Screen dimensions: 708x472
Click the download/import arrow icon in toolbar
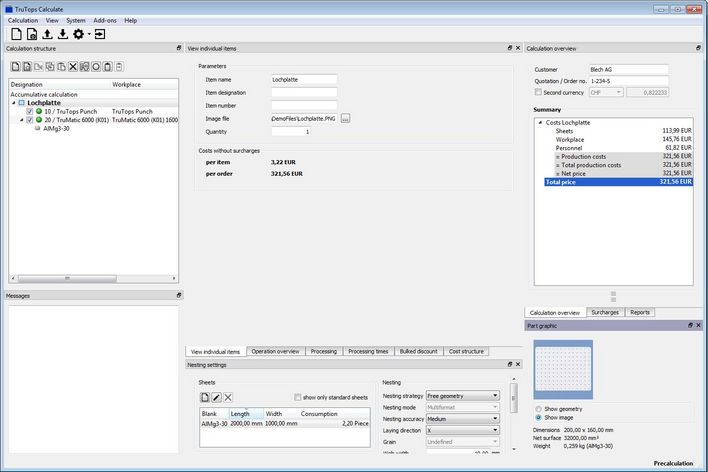(x=63, y=34)
